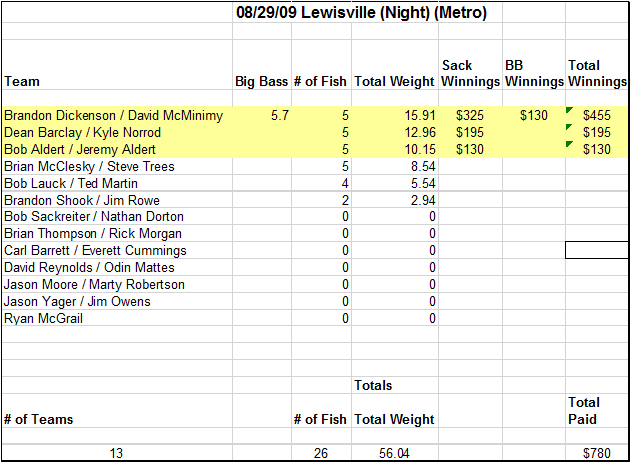Click the 13 teams count cell
The height and width of the screenshot is (465, 633).
tap(117, 453)
